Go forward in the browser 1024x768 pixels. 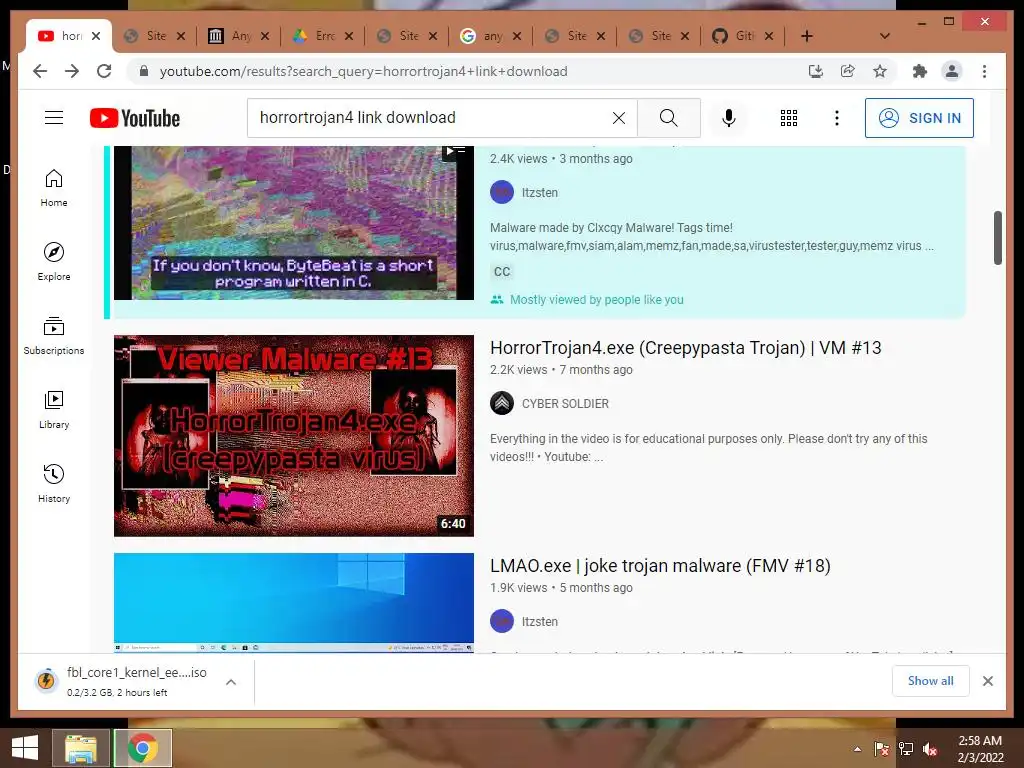pyautogui.click(x=72, y=71)
